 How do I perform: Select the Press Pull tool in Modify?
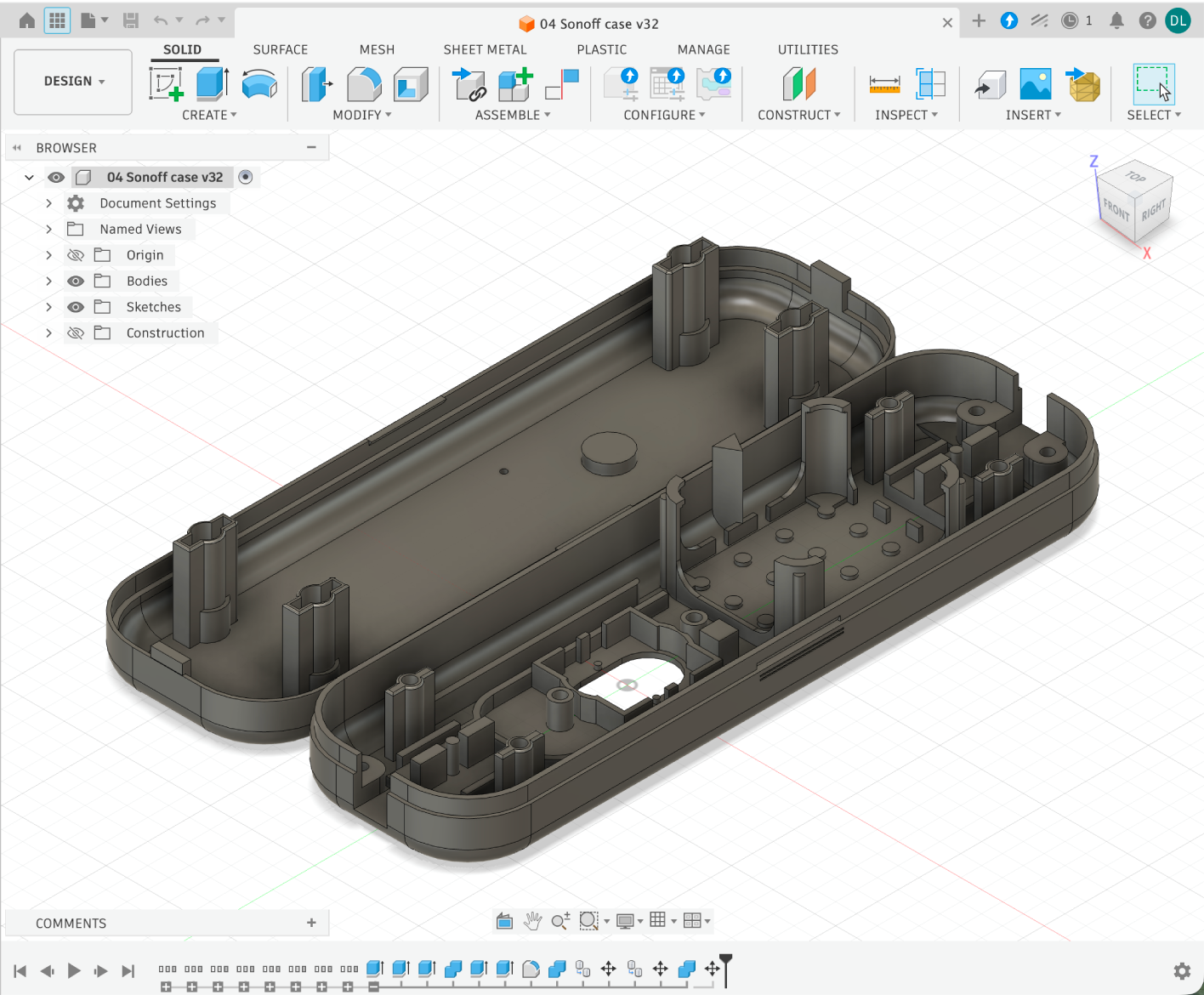(x=316, y=84)
